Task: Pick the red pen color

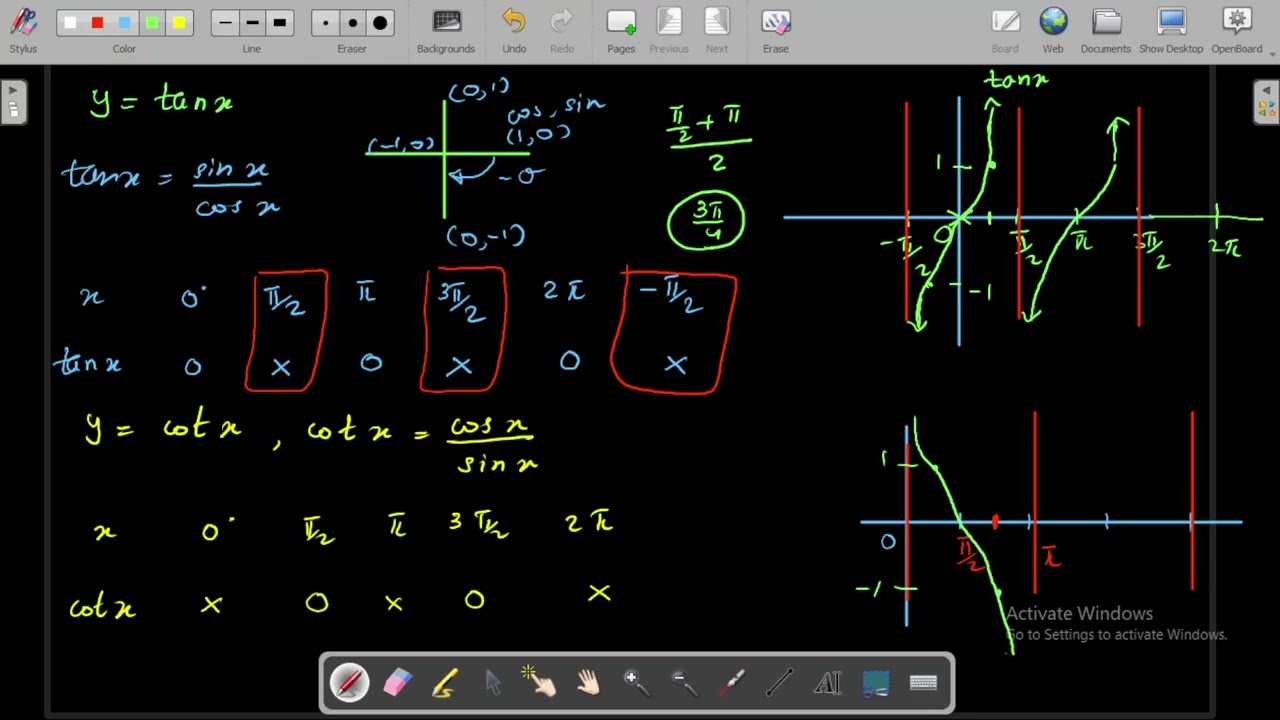Action: click(97, 23)
